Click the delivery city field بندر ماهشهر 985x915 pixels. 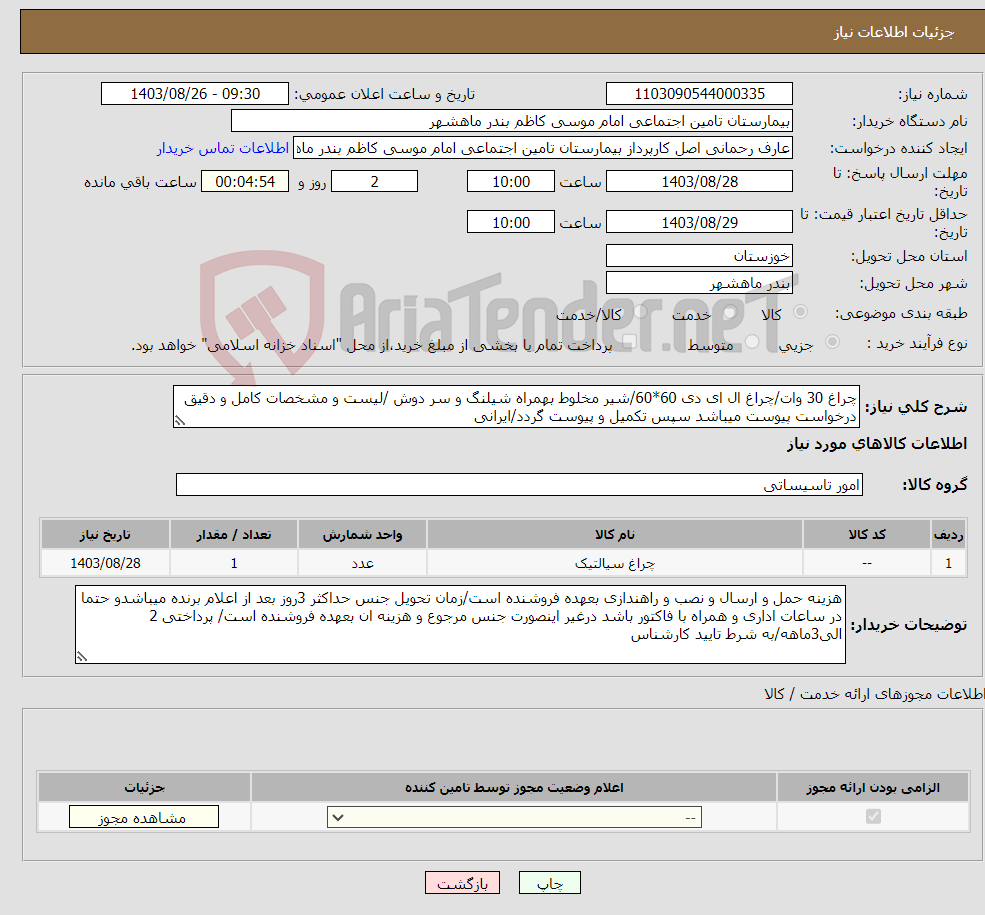(699, 283)
